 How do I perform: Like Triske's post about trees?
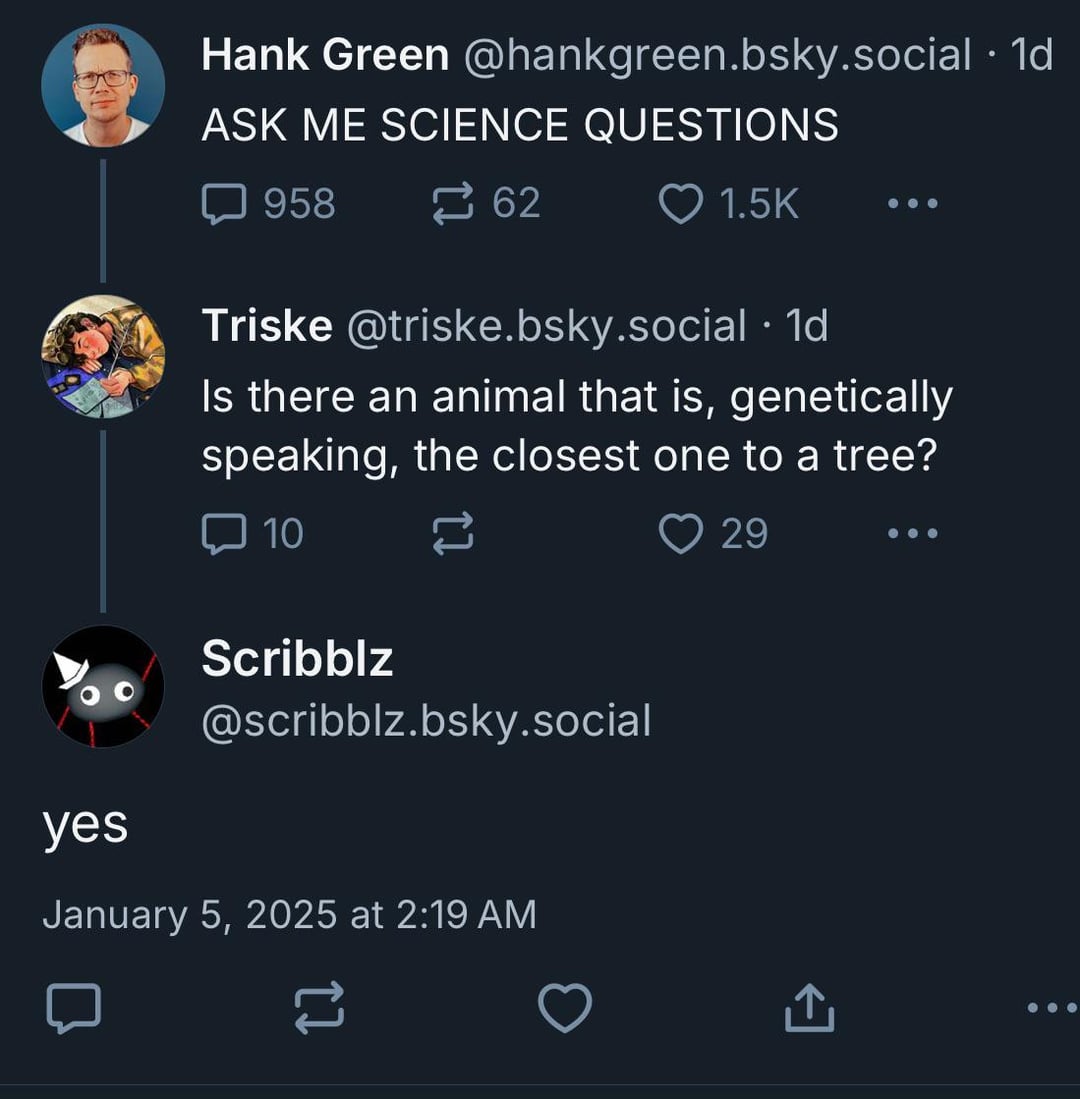point(681,533)
